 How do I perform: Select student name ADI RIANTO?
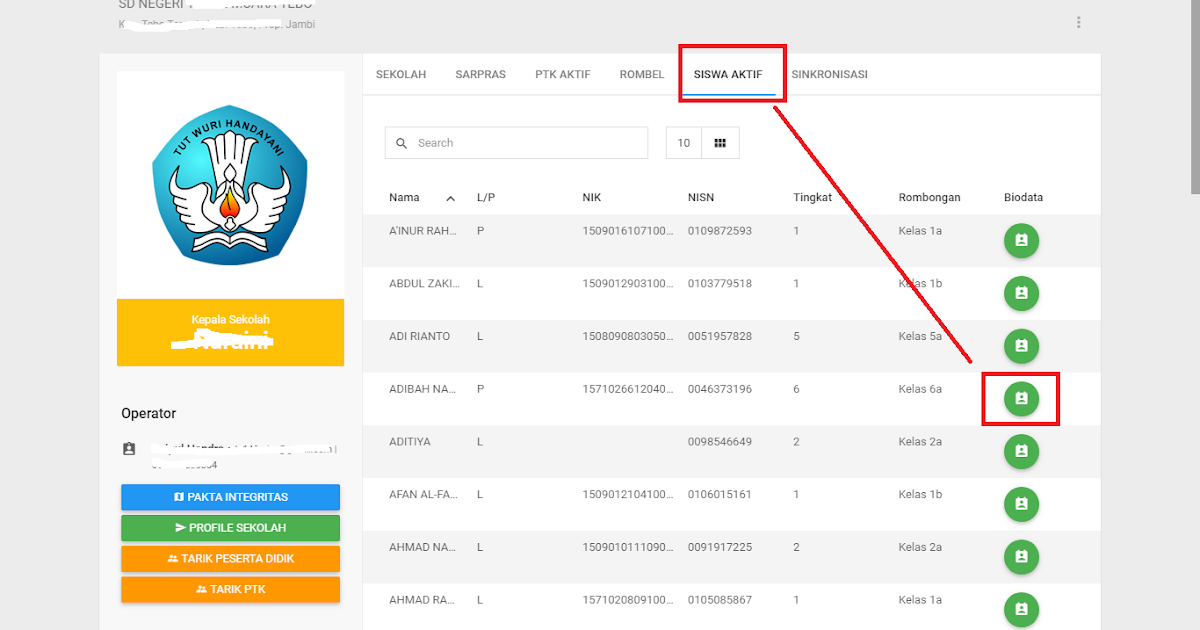(x=420, y=336)
